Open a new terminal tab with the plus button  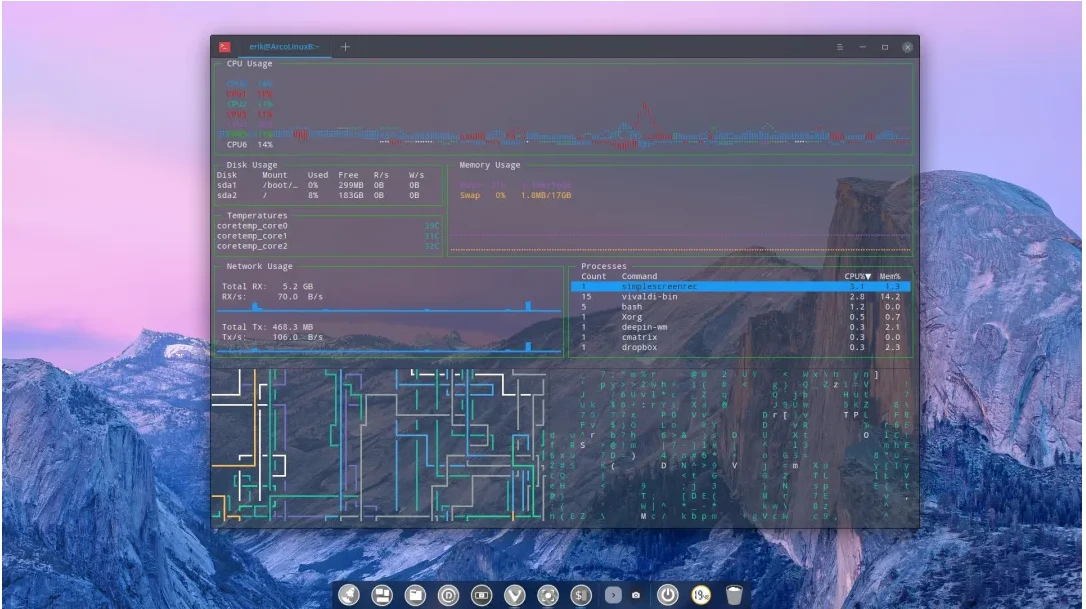tap(344, 46)
